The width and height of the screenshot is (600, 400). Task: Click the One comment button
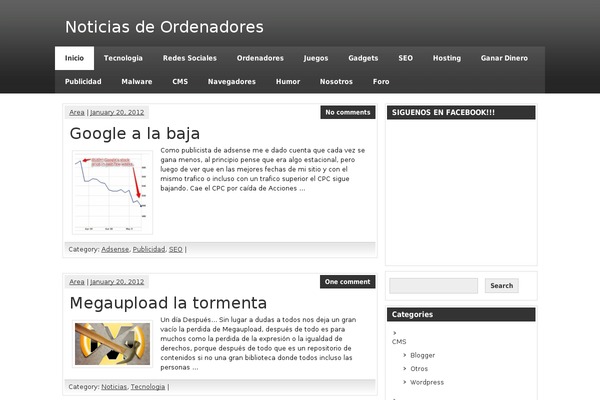pos(347,282)
